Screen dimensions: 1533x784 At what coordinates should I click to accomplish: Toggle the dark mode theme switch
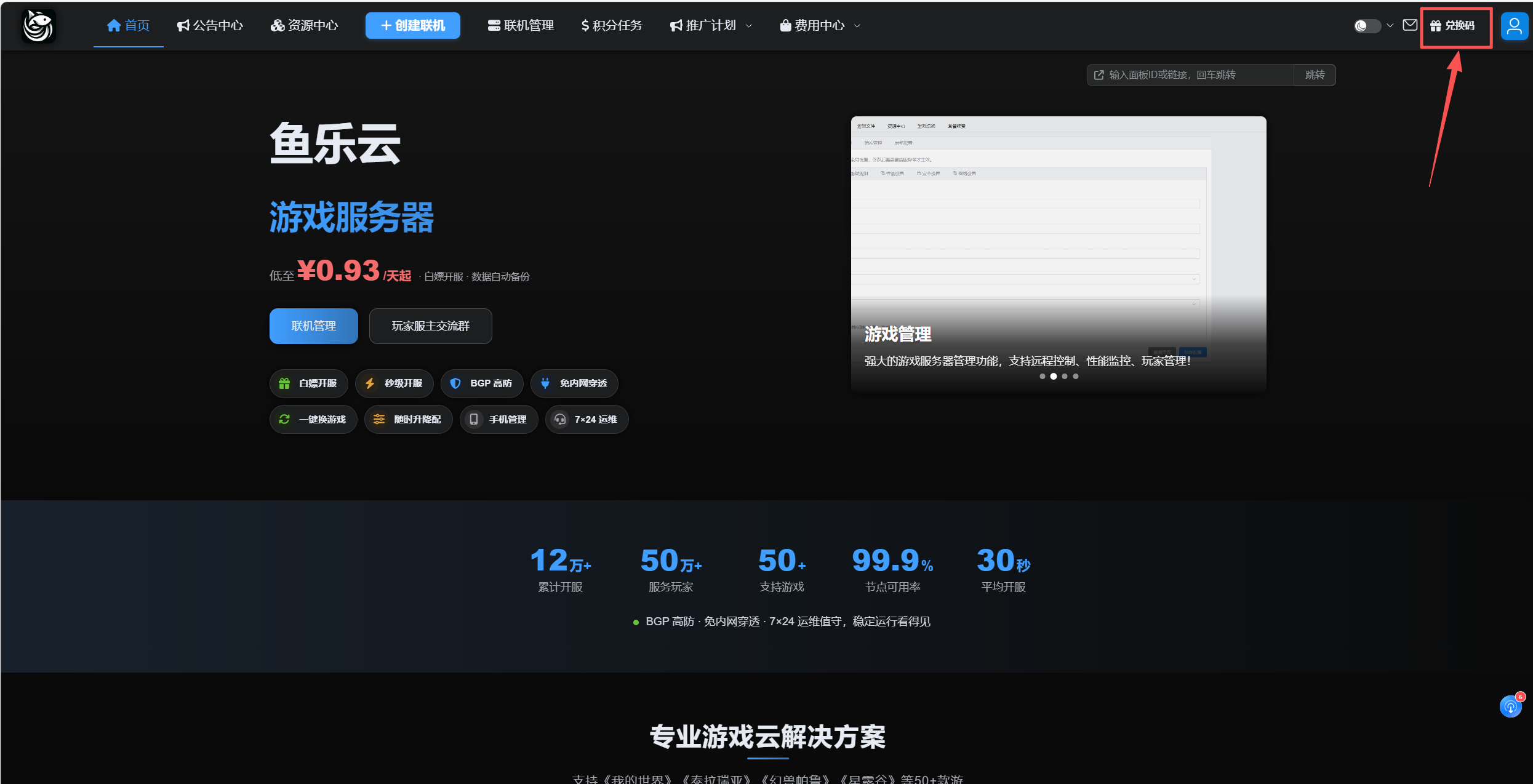[x=1367, y=26]
